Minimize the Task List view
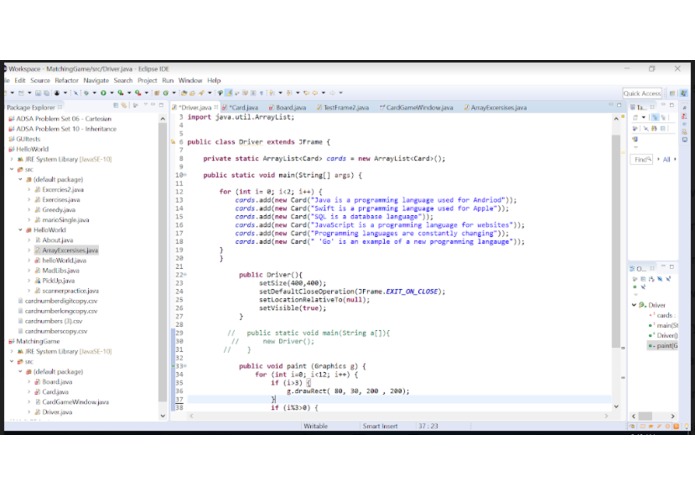 point(663,104)
